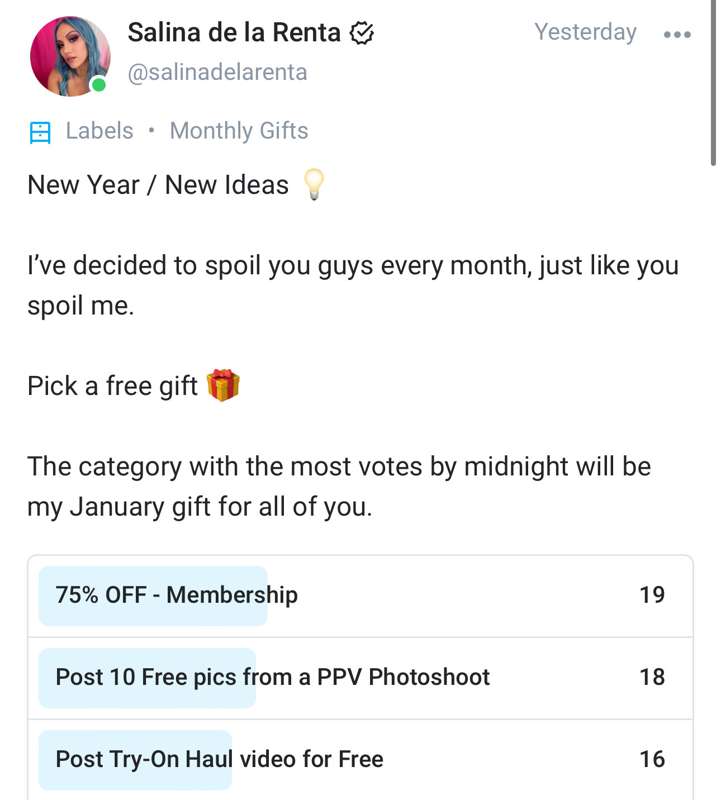Click the 16 vote count
This screenshot has width=721, height=800.
point(652,759)
